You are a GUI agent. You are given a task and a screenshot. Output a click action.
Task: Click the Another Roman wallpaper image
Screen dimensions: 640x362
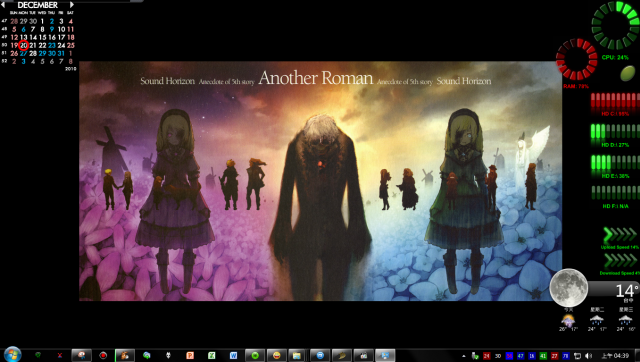pos(320,181)
